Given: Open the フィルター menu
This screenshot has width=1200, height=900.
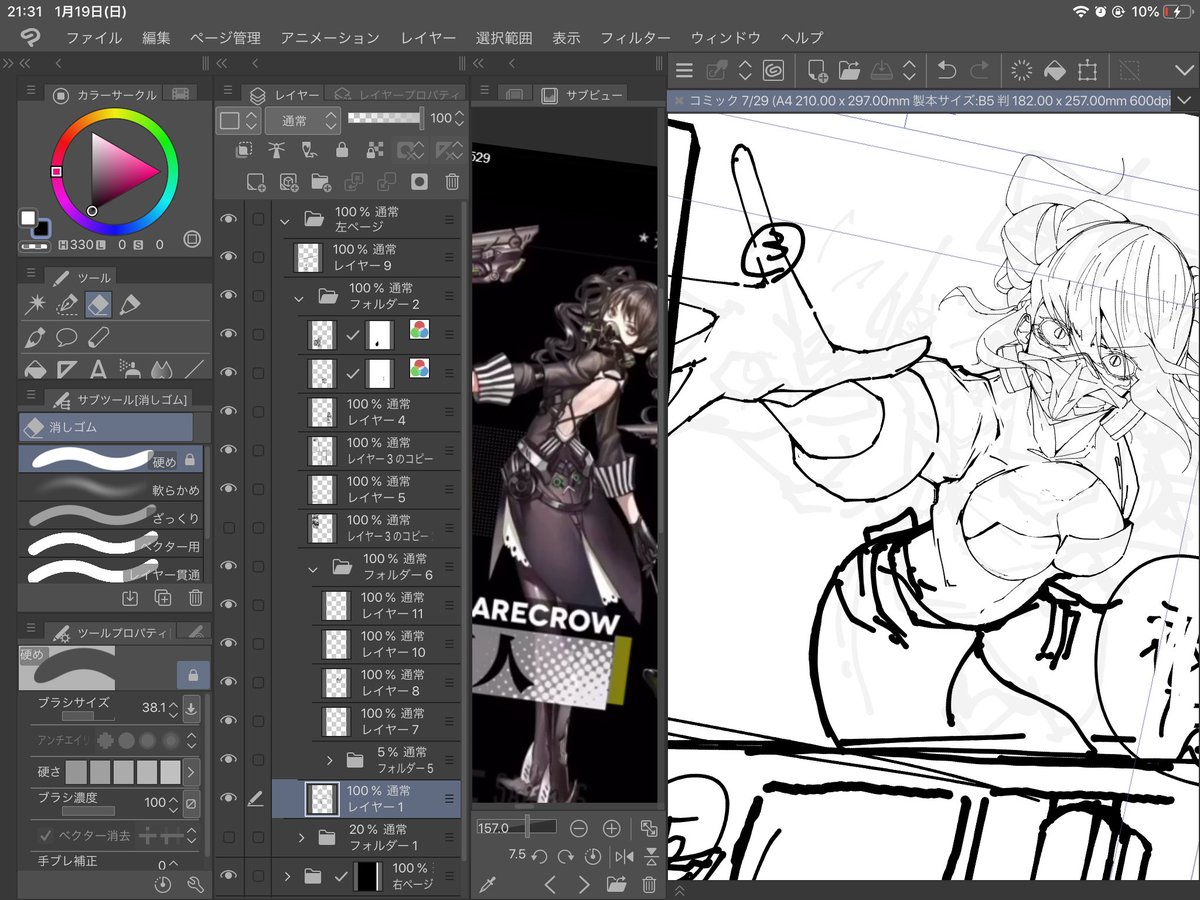Looking at the screenshot, I should point(635,37).
